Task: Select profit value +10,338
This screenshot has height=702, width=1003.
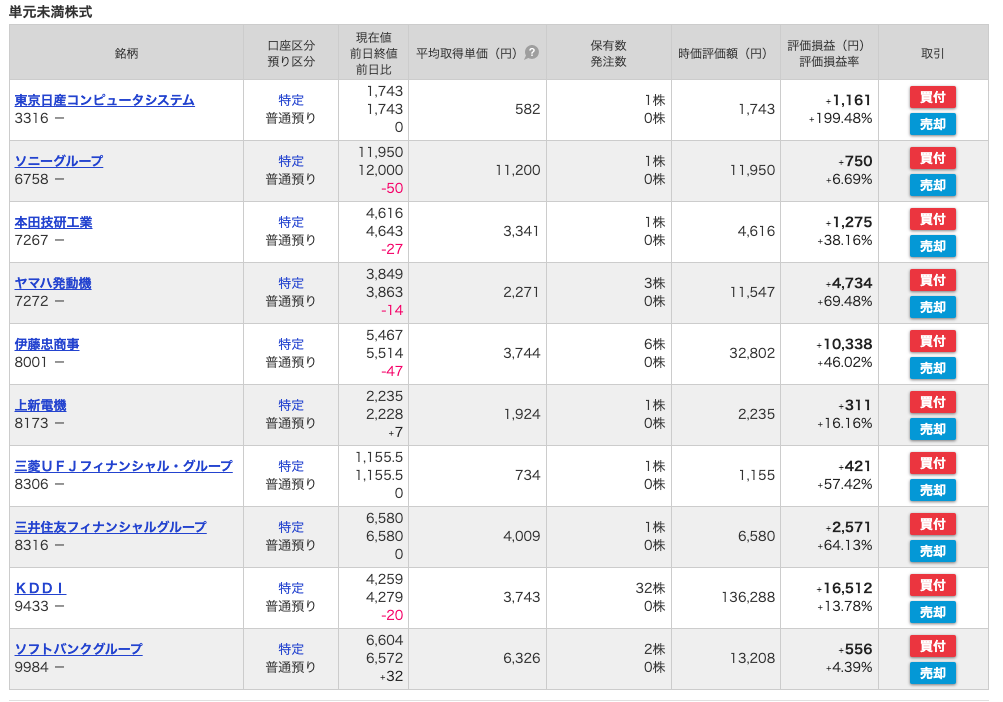Action: click(844, 344)
